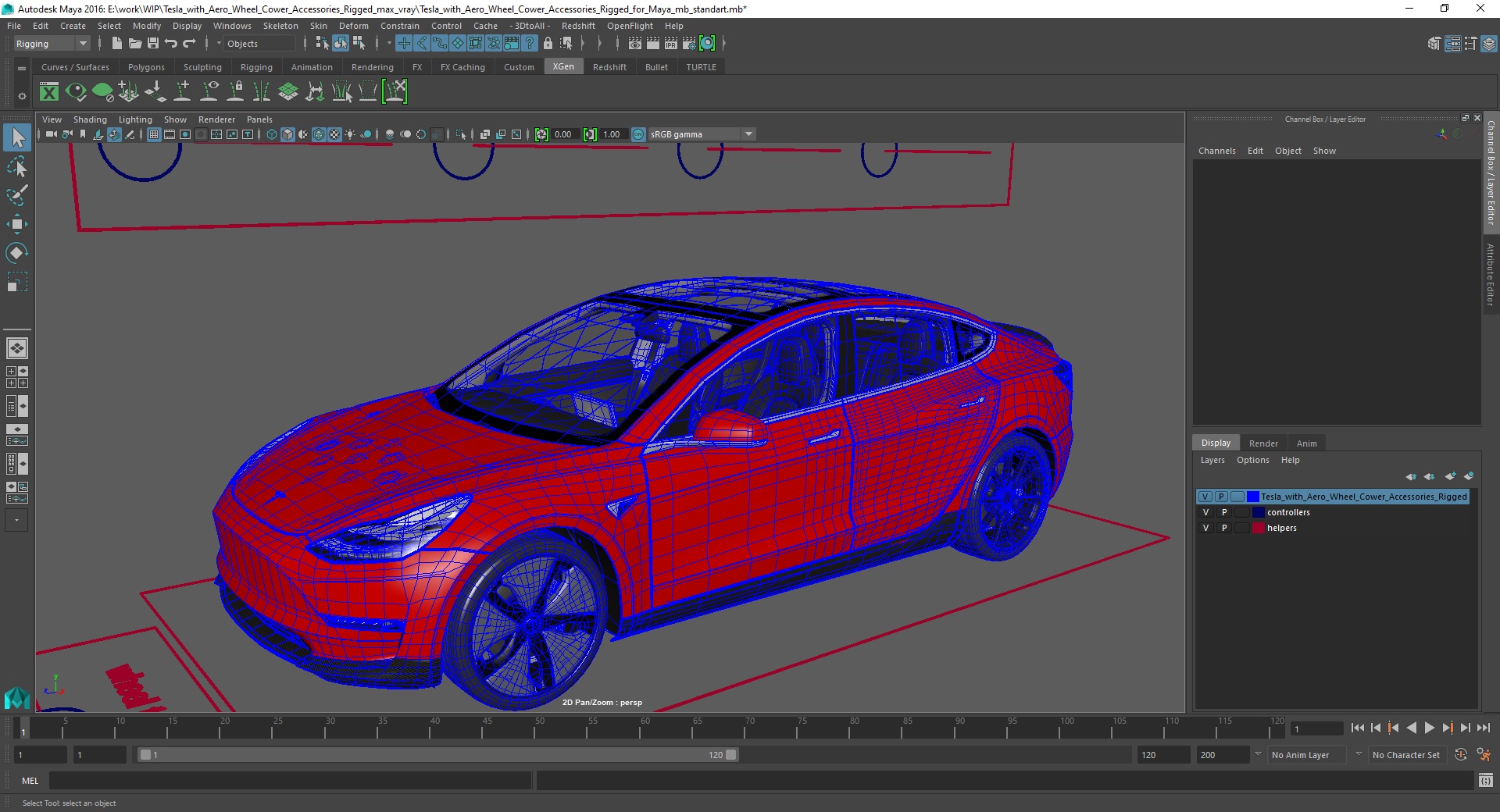Click the MEL command input field
The height and width of the screenshot is (812, 1500).
click(290, 780)
